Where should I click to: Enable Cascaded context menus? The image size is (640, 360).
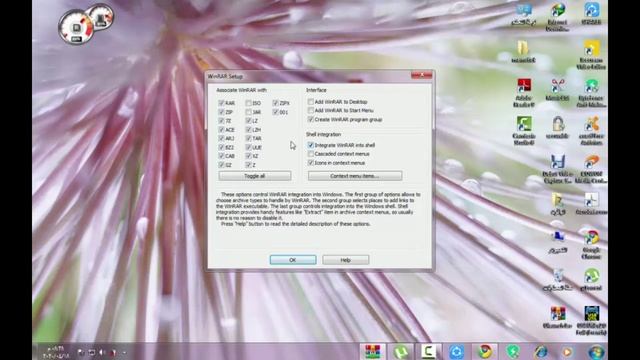tap(311, 154)
